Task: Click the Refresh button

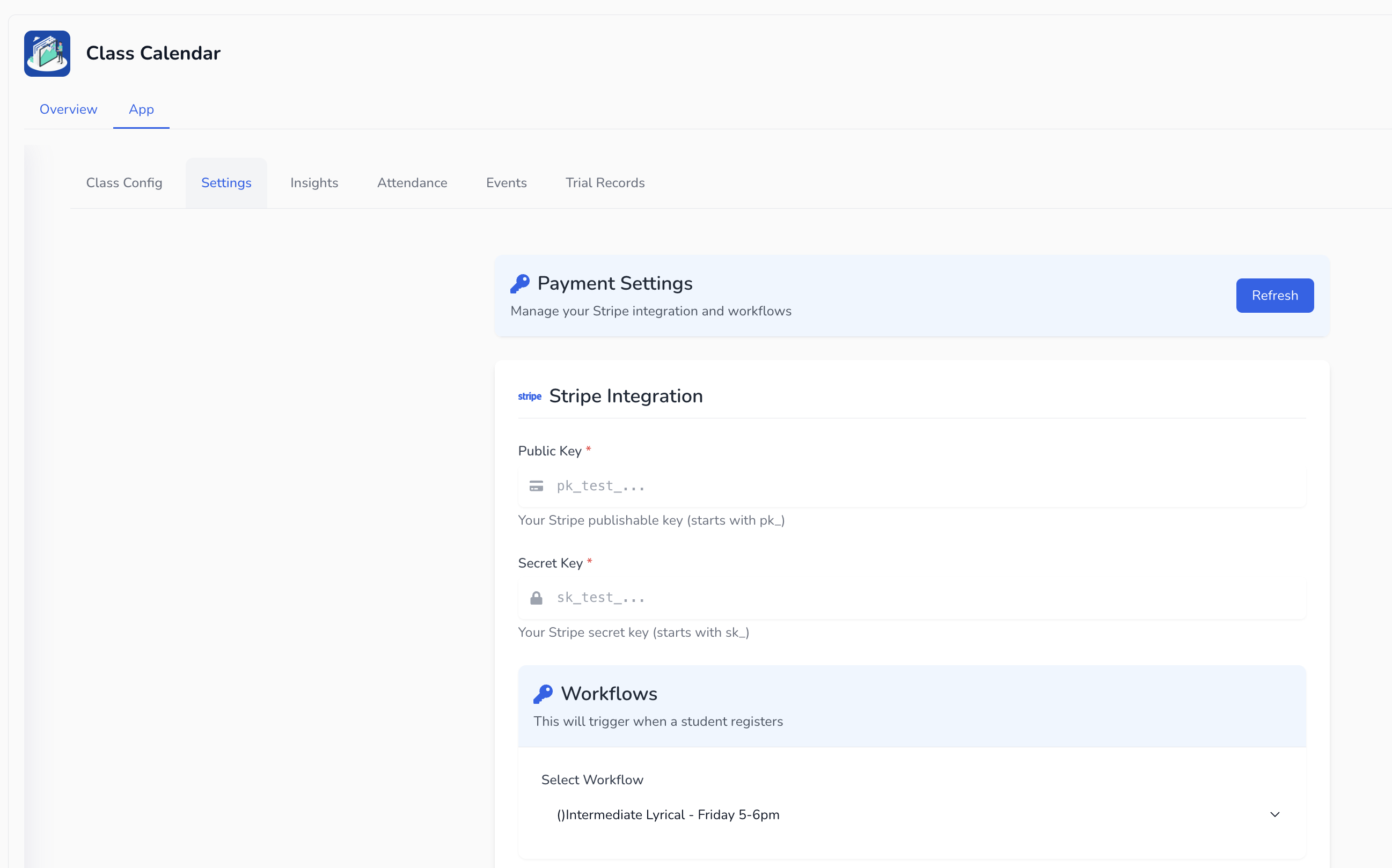Action: coord(1275,296)
